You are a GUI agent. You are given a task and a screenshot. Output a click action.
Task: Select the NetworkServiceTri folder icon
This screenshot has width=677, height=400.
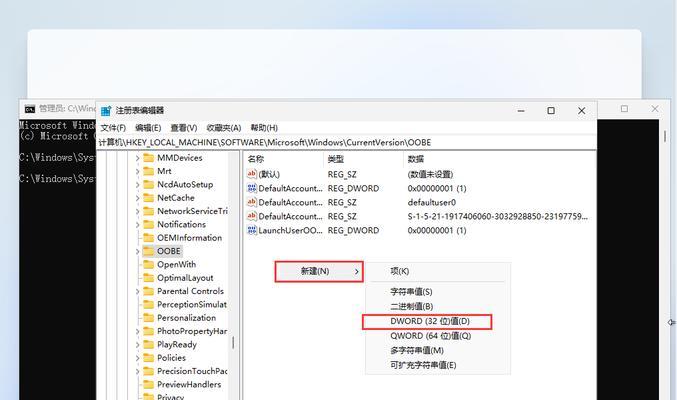pyautogui.click(x=149, y=211)
